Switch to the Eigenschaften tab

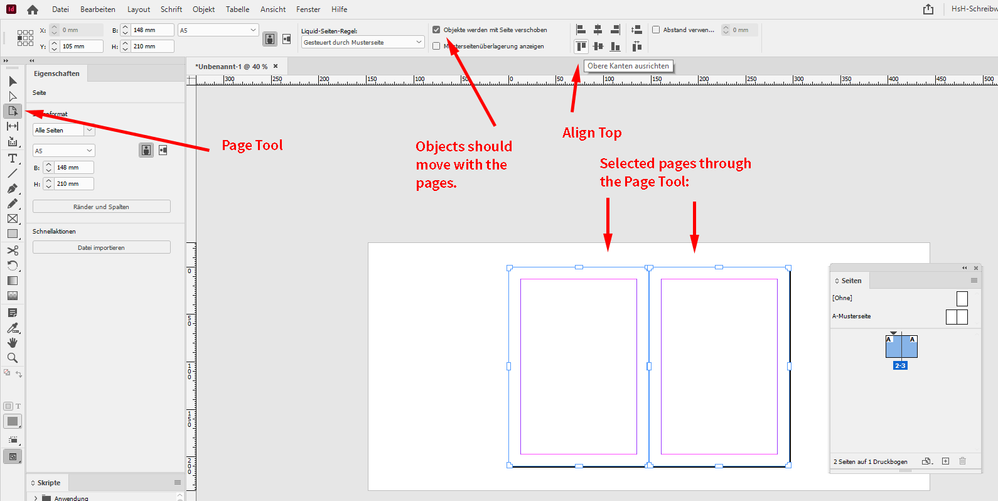(x=57, y=74)
